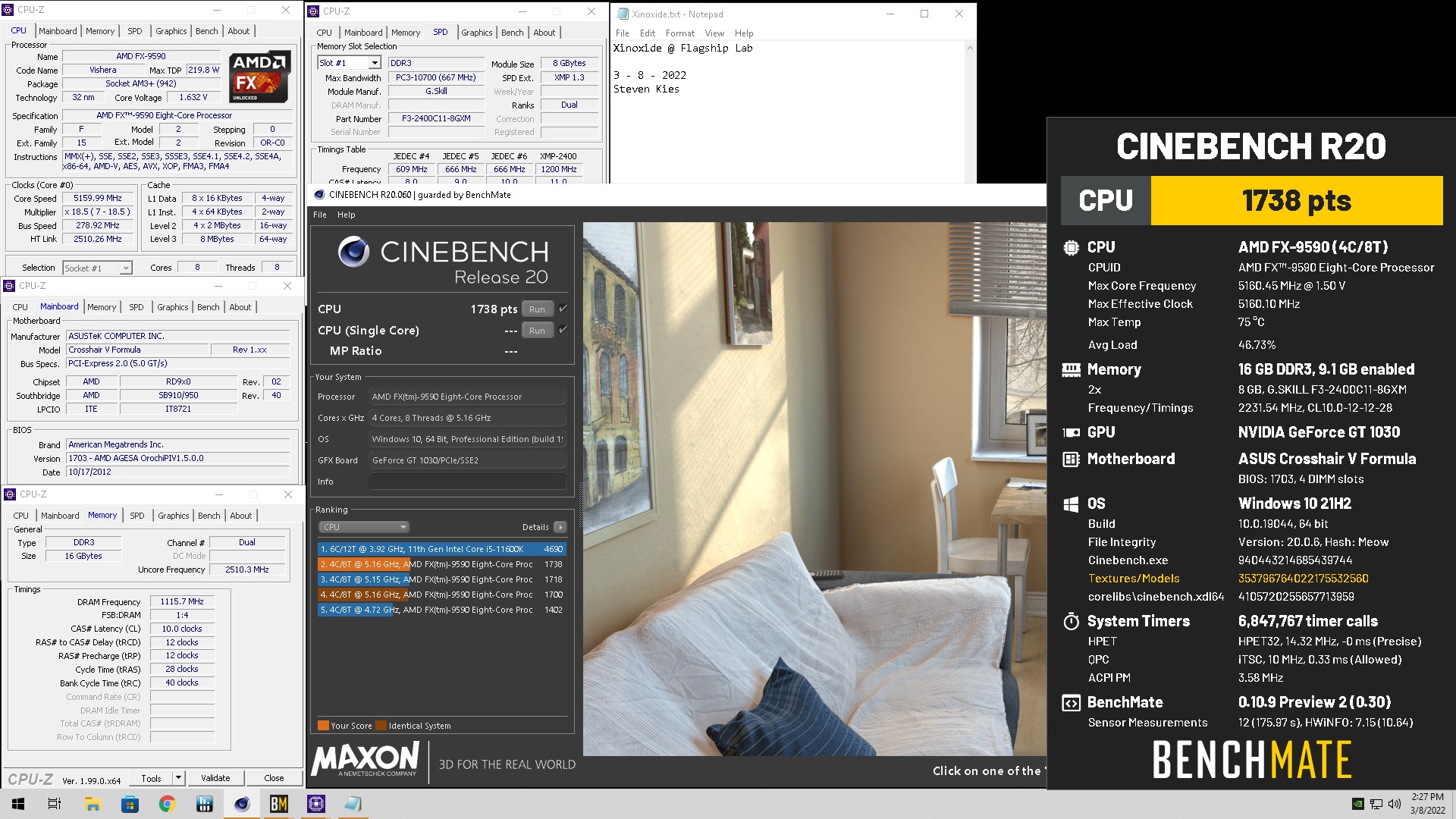Click the AMD FX Unlocked logo in CPU-Z
Image resolution: width=1456 pixels, height=819 pixels.
[x=260, y=77]
